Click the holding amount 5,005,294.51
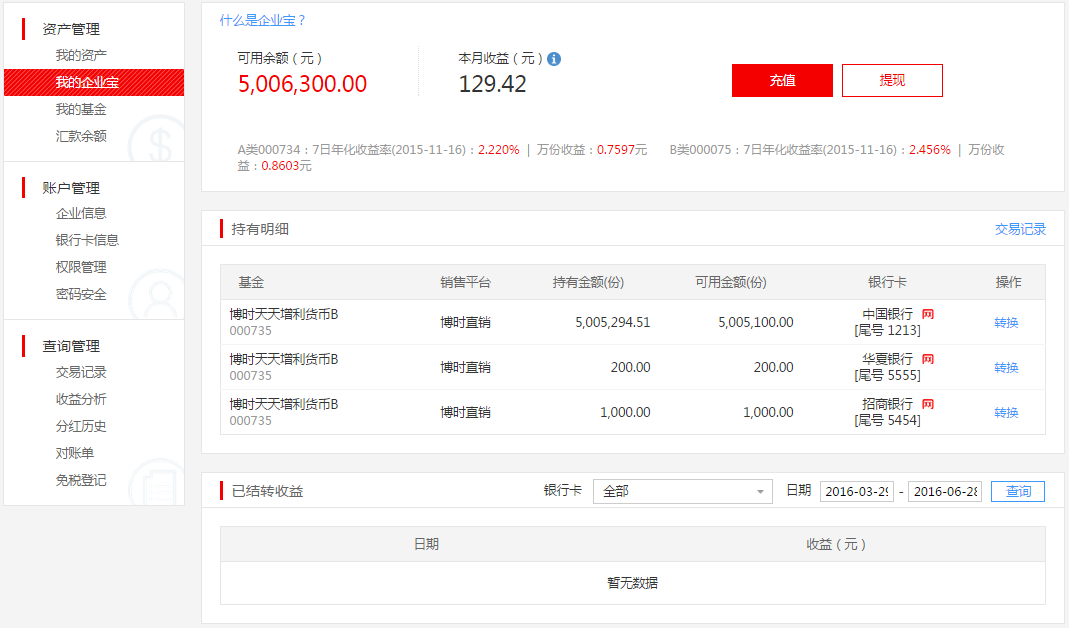Image resolution: width=1069 pixels, height=628 pixels. coord(612,323)
